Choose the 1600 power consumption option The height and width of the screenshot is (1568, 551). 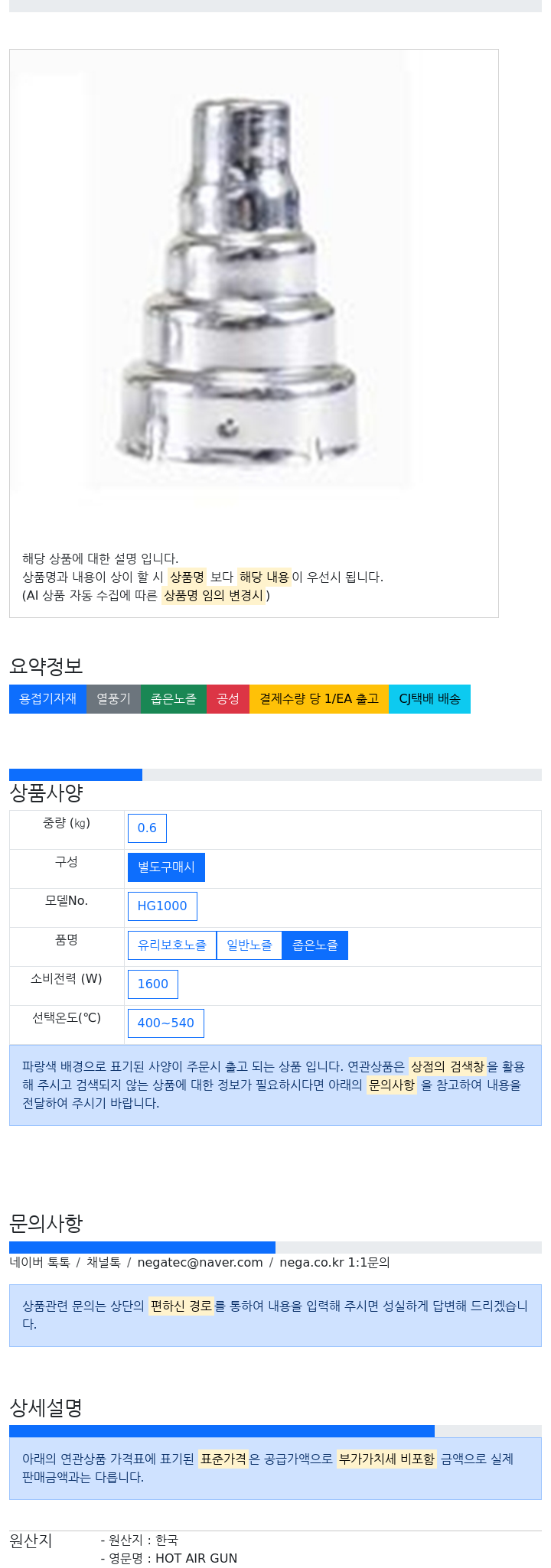[x=152, y=984]
